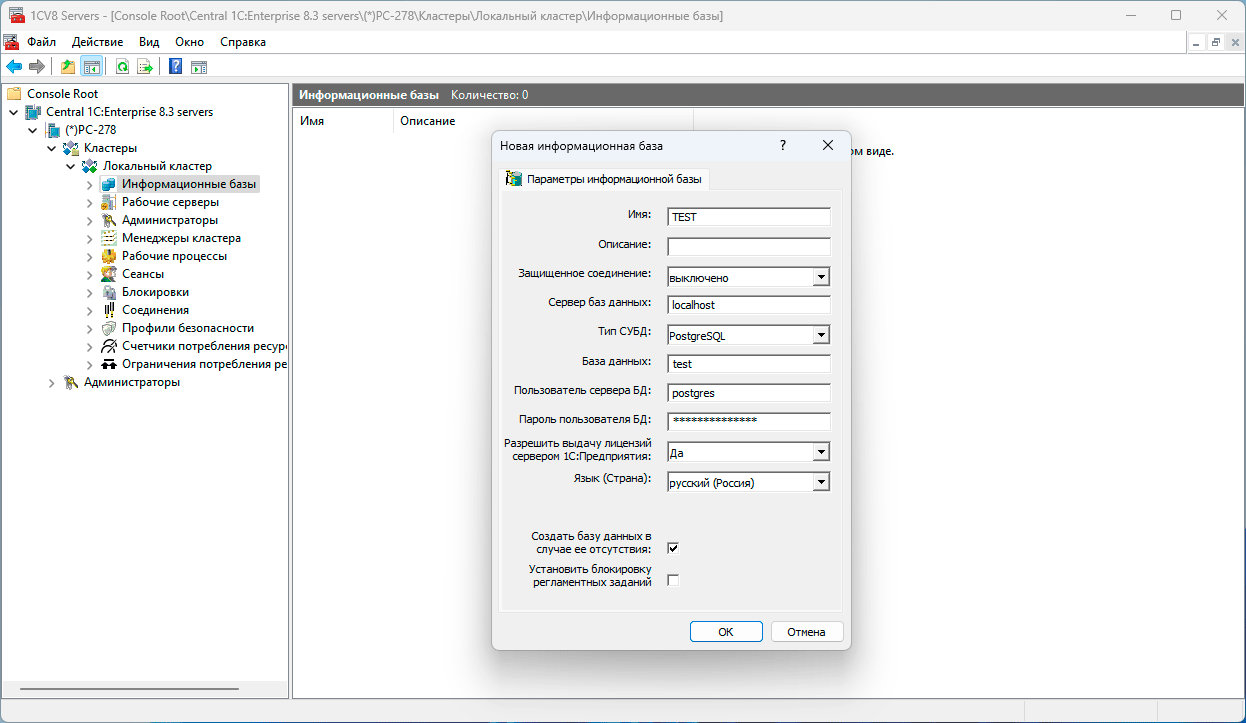1246x723 pixels.
Task: Open the 'Тип СУБД' dropdown
Action: (820, 336)
